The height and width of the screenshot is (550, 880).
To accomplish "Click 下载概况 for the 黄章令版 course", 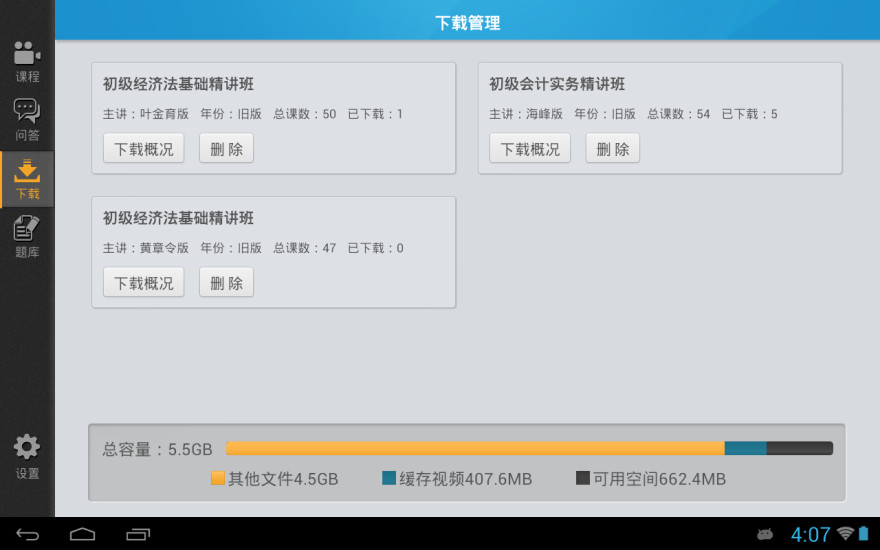I will (144, 282).
